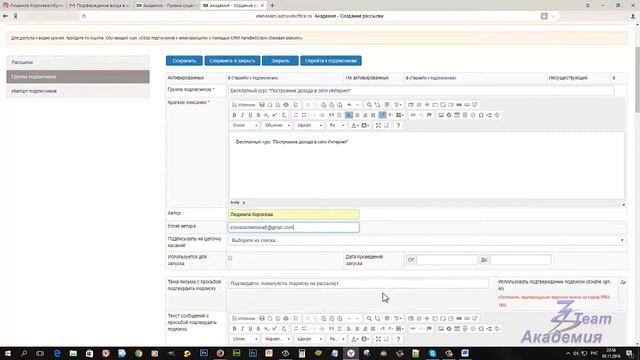Click Save disk icon in short description editor

pyautogui.click(x=262, y=105)
